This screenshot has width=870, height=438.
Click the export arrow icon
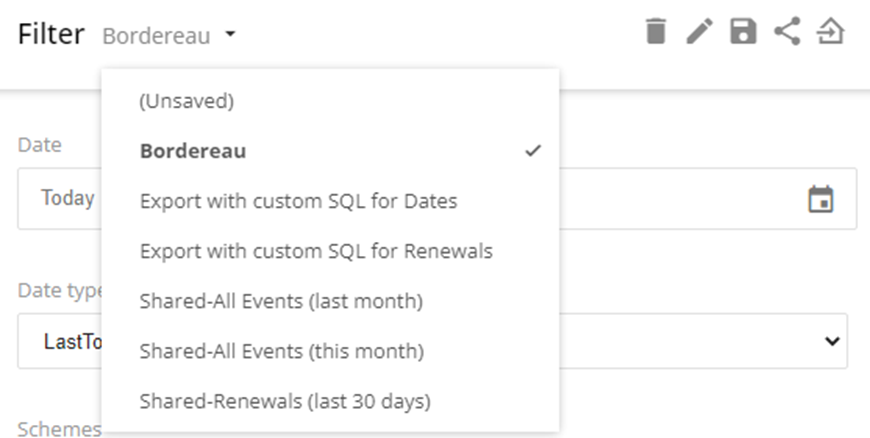tap(831, 31)
